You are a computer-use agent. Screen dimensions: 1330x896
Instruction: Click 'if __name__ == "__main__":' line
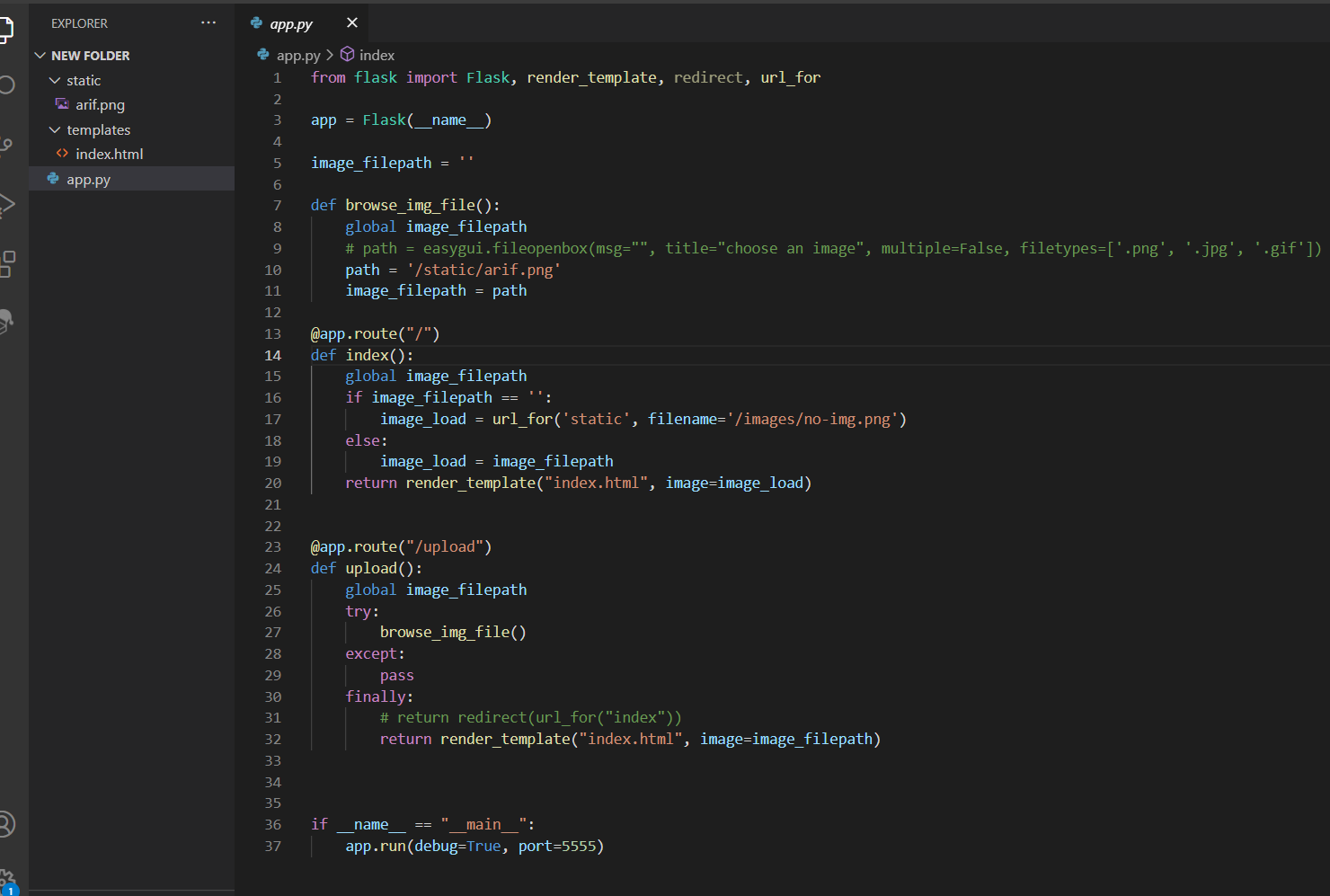(x=423, y=825)
